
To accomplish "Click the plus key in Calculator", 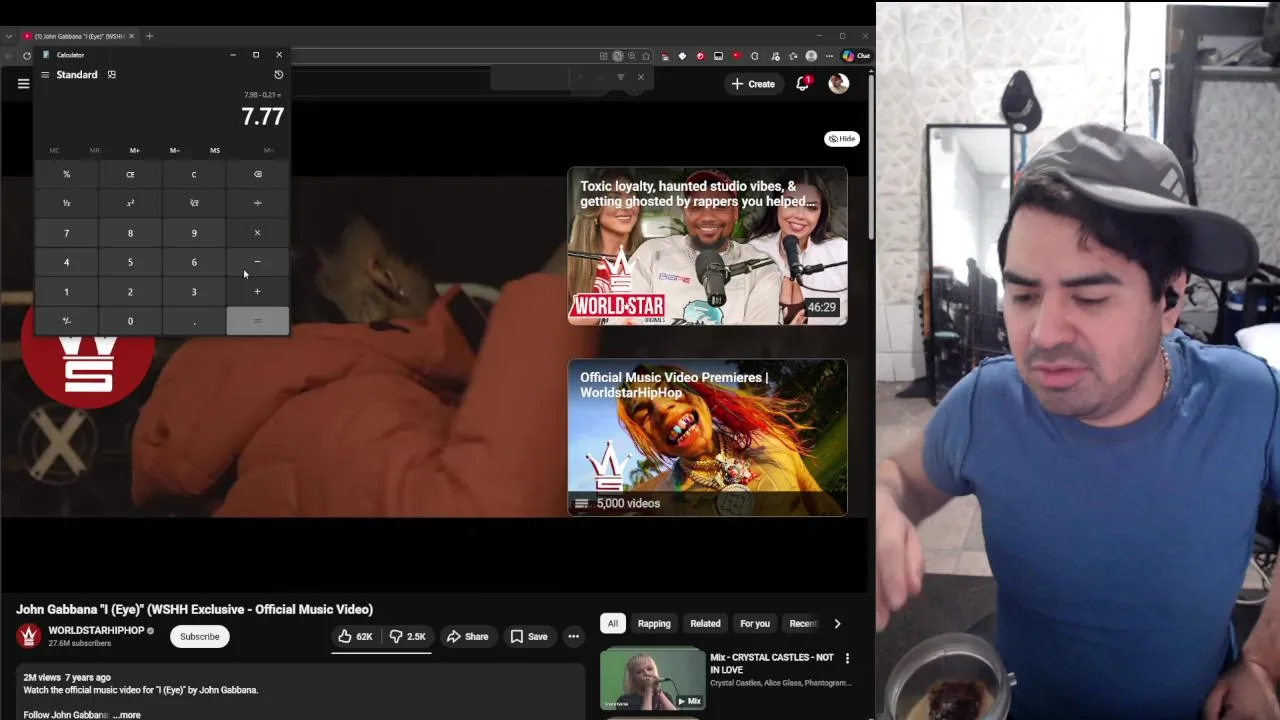I will tap(257, 292).
